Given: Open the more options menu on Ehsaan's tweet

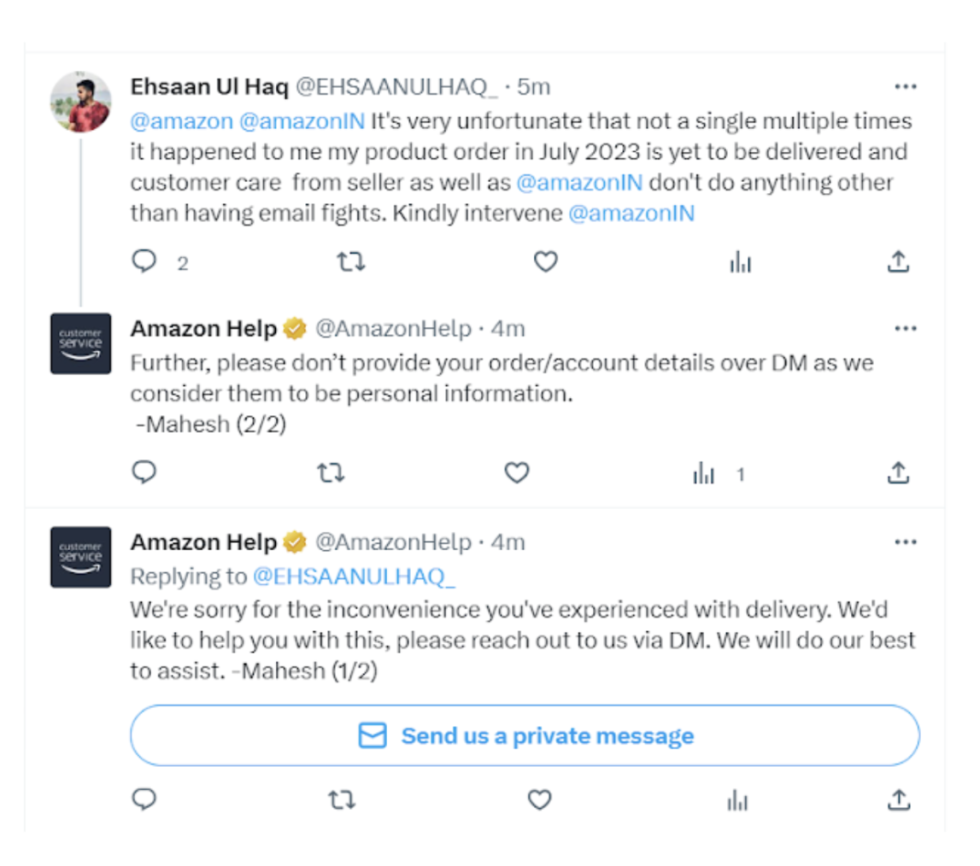Looking at the screenshot, I should (x=905, y=87).
